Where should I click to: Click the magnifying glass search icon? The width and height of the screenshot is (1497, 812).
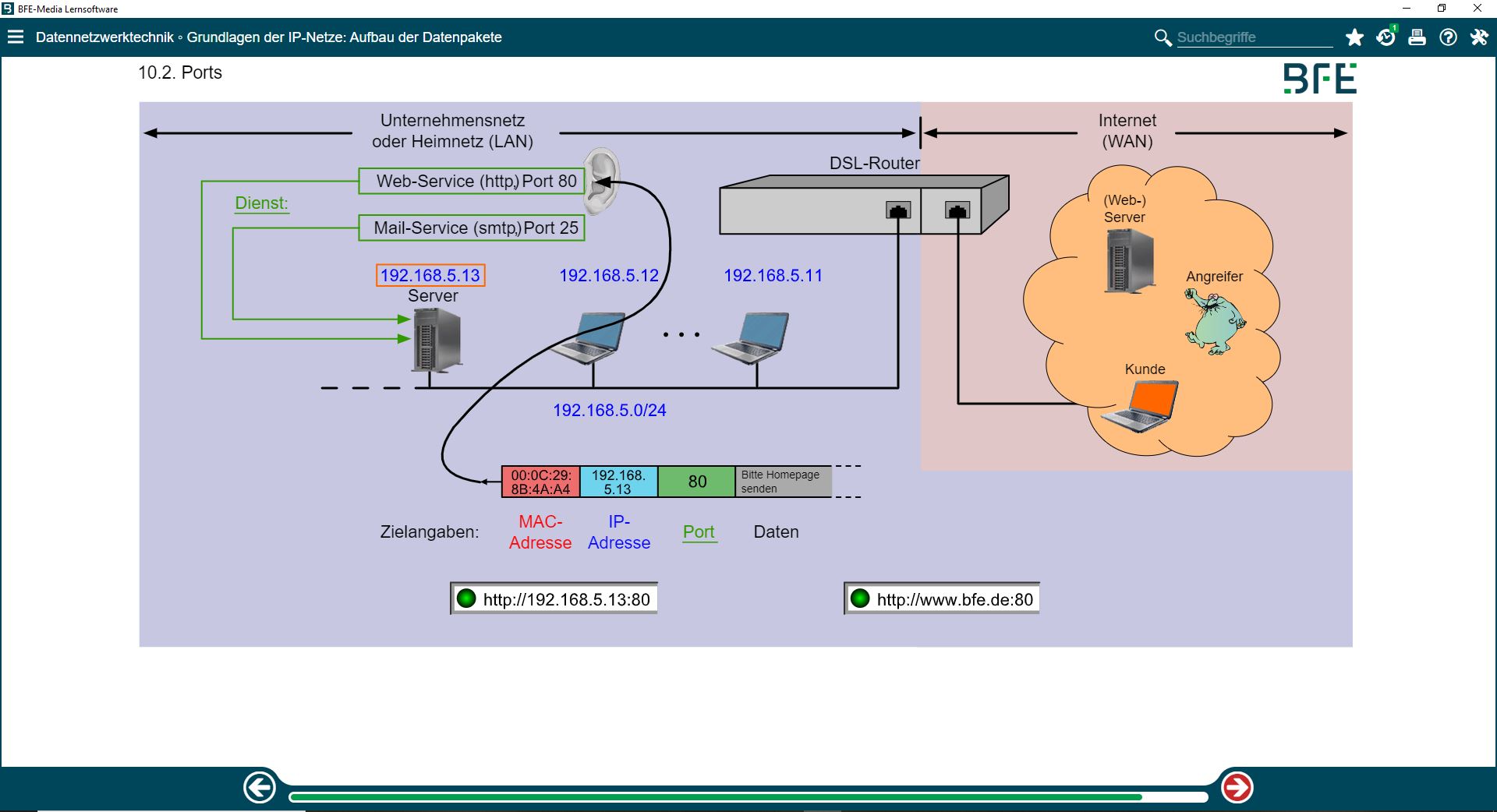[1163, 37]
